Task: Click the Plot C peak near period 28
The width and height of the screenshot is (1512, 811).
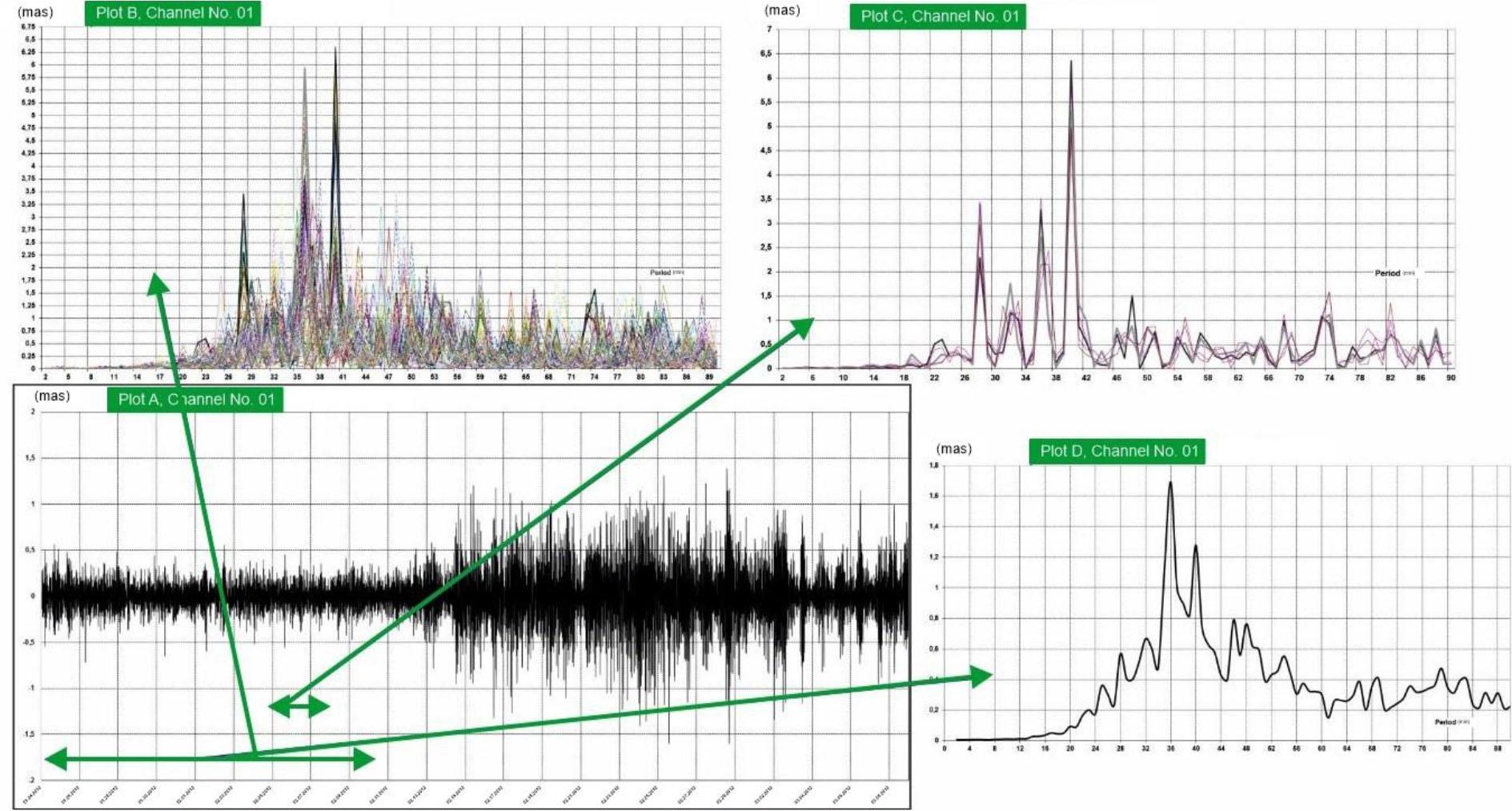Action: click(980, 205)
